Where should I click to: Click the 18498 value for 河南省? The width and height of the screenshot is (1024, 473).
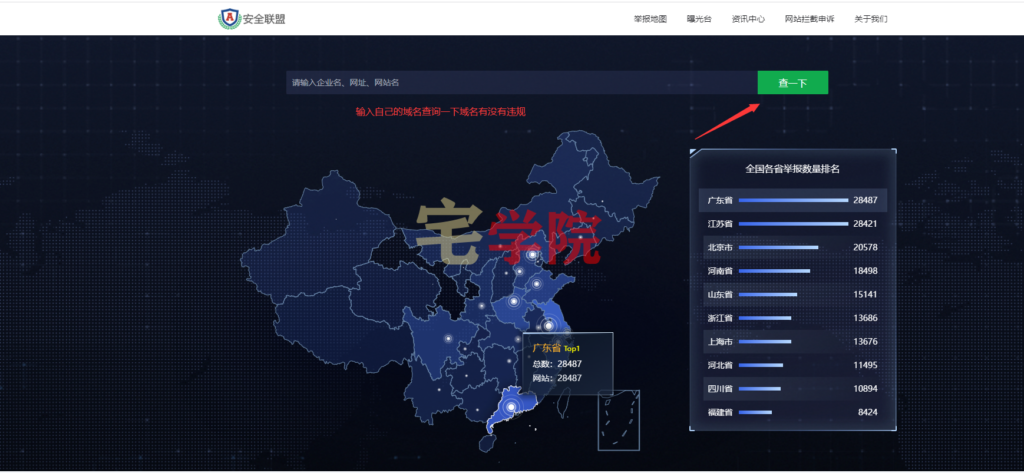coord(865,270)
